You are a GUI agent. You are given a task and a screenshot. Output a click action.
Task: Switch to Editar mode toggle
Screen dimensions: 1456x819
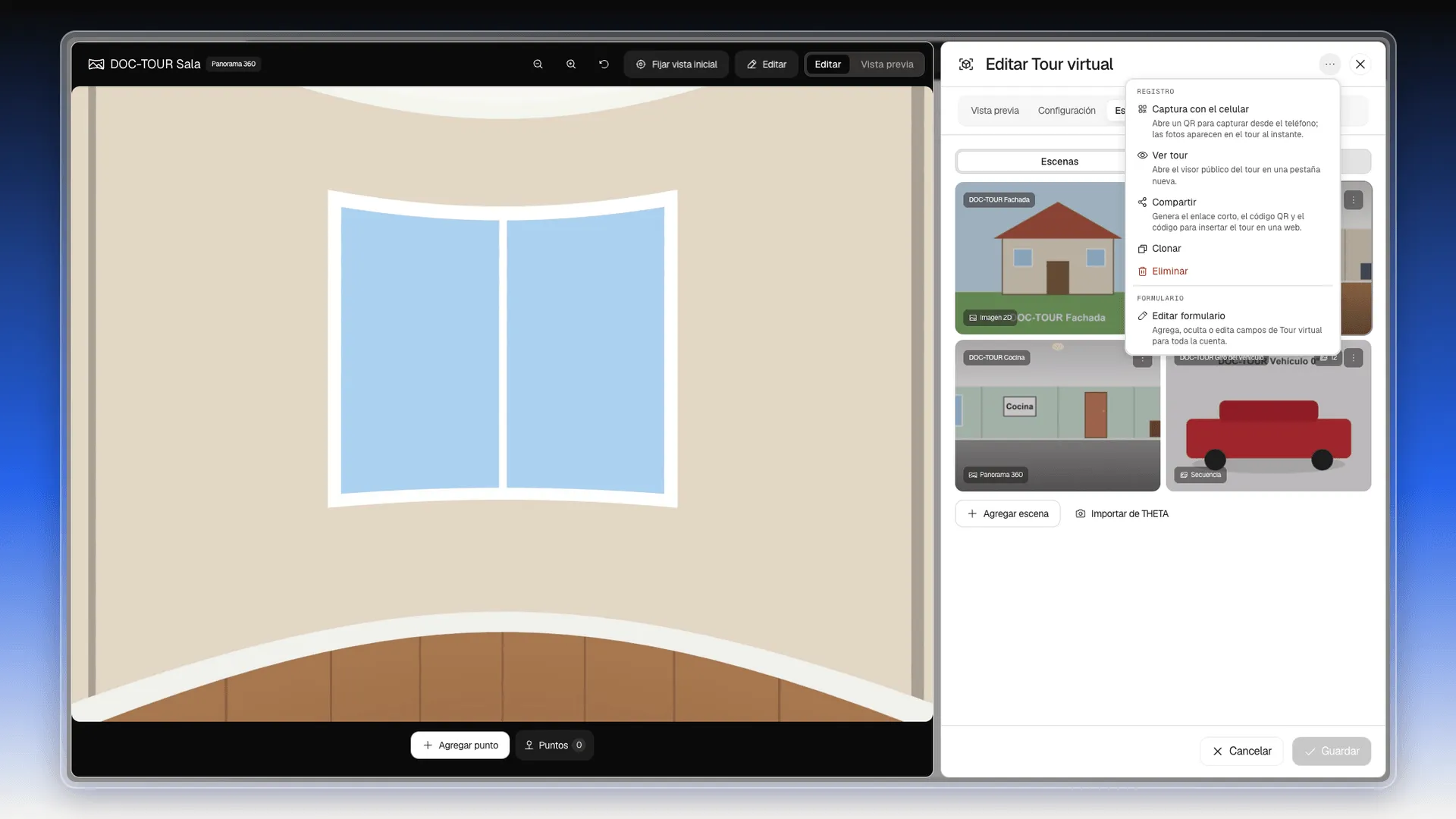(x=827, y=64)
